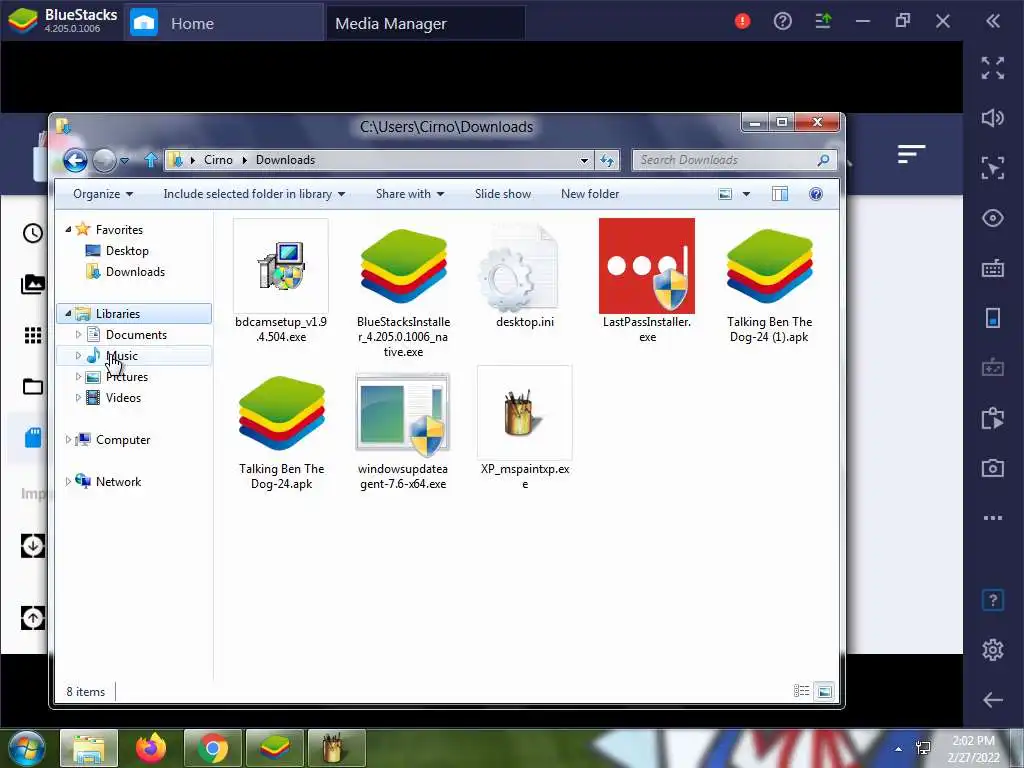Switch to details view in status bar
1024x768 pixels.
(x=801, y=691)
